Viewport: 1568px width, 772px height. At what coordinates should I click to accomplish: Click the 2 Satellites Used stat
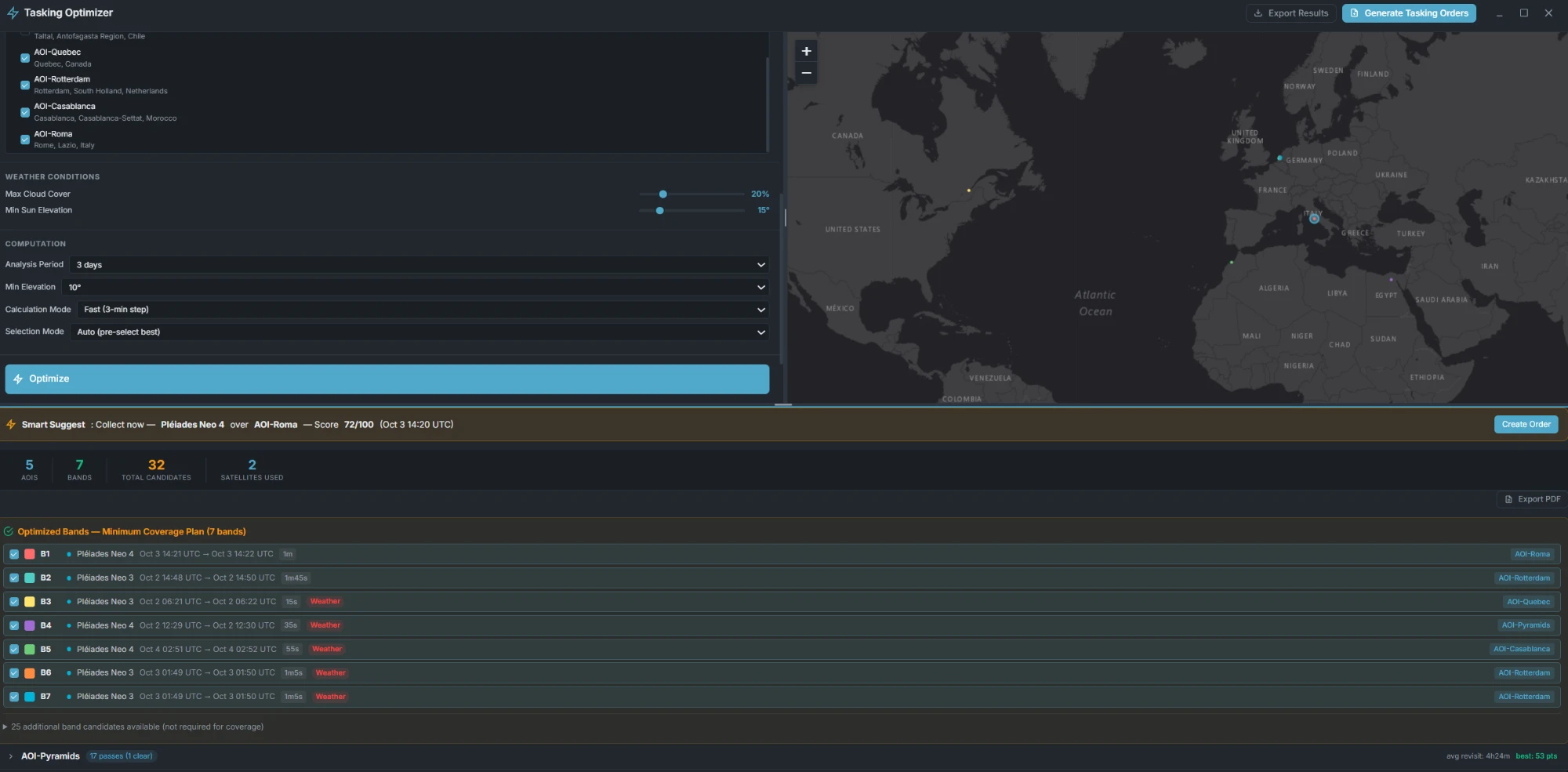(252, 469)
